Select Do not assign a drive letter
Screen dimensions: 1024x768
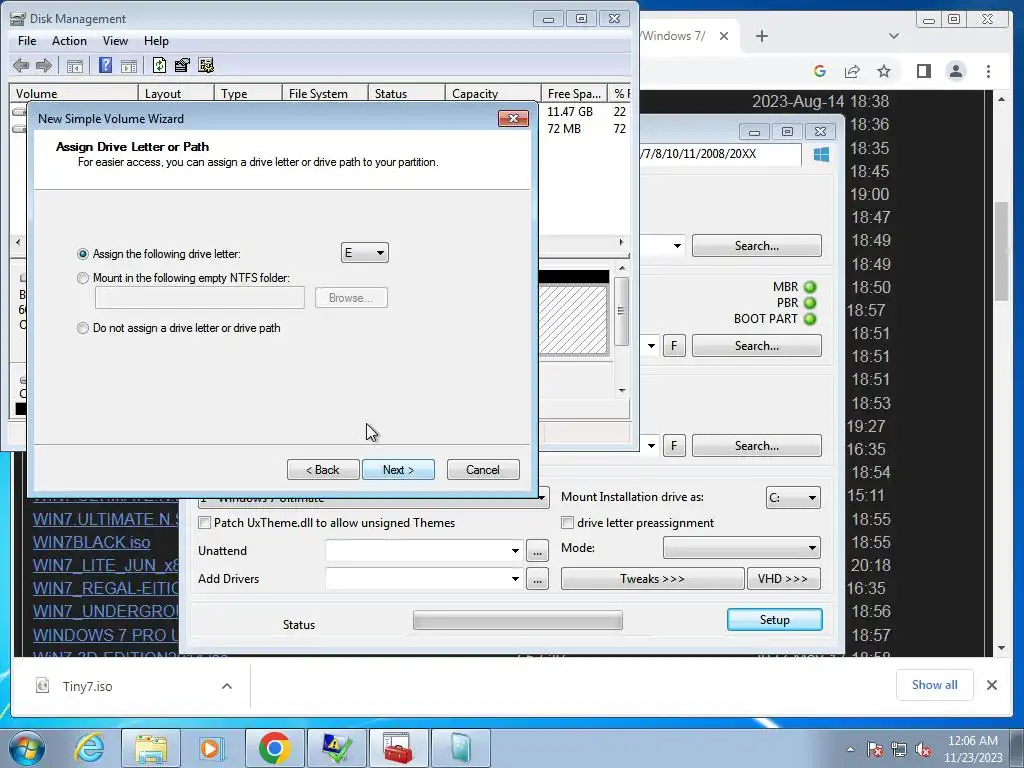coord(82,328)
